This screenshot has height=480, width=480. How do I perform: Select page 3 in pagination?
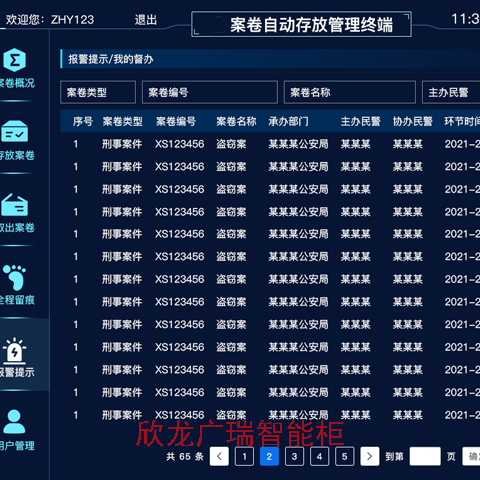294,456
